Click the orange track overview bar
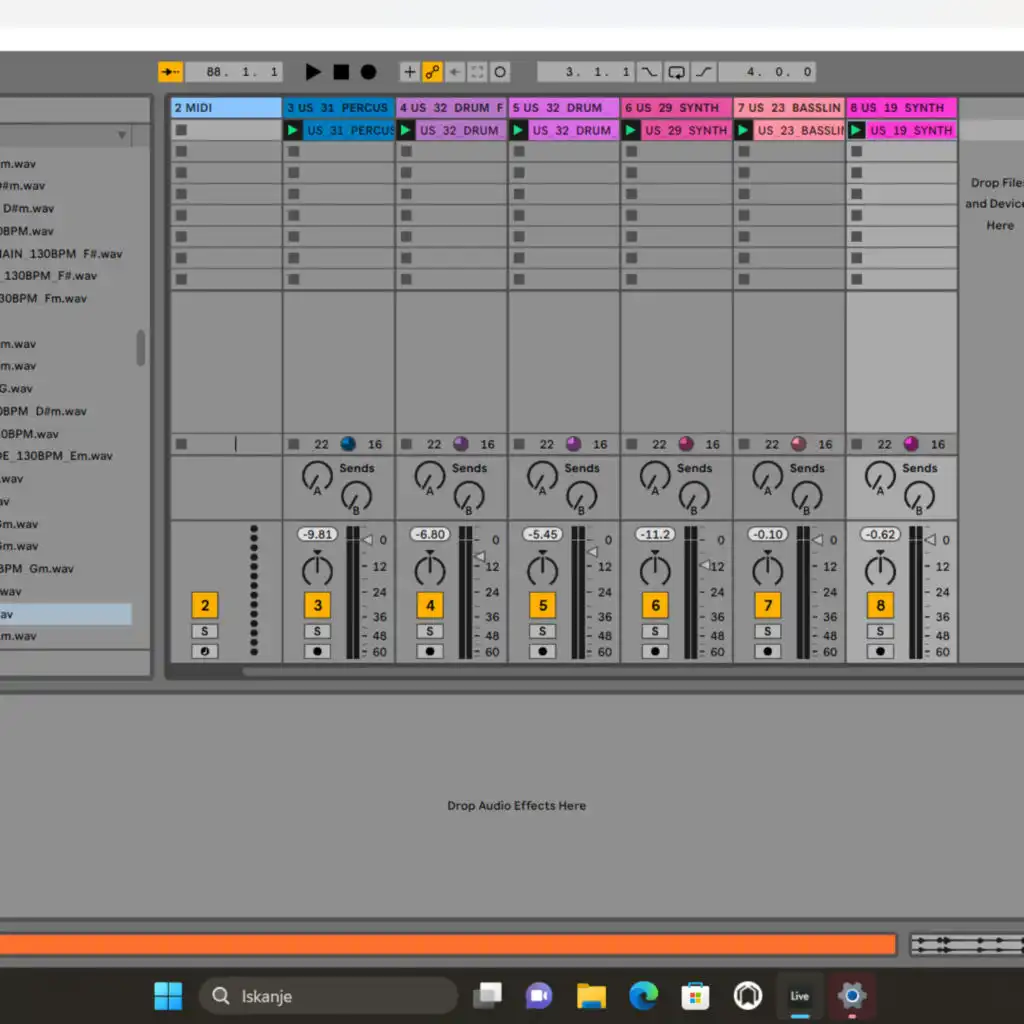The height and width of the screenshot is (1024, 1024). (x=448, y=944)
